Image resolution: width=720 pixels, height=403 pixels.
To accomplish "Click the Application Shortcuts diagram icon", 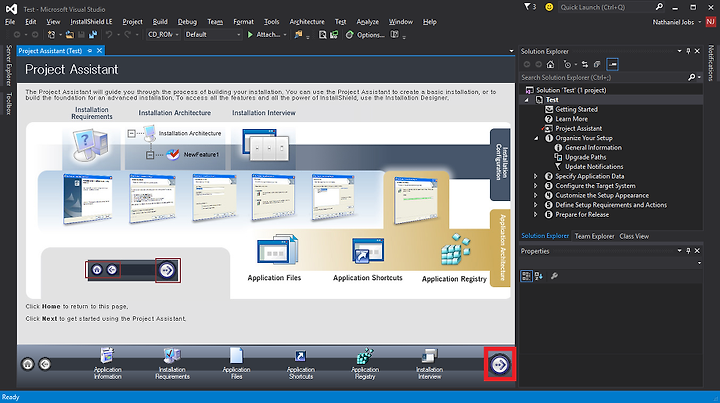I will 368,251.
